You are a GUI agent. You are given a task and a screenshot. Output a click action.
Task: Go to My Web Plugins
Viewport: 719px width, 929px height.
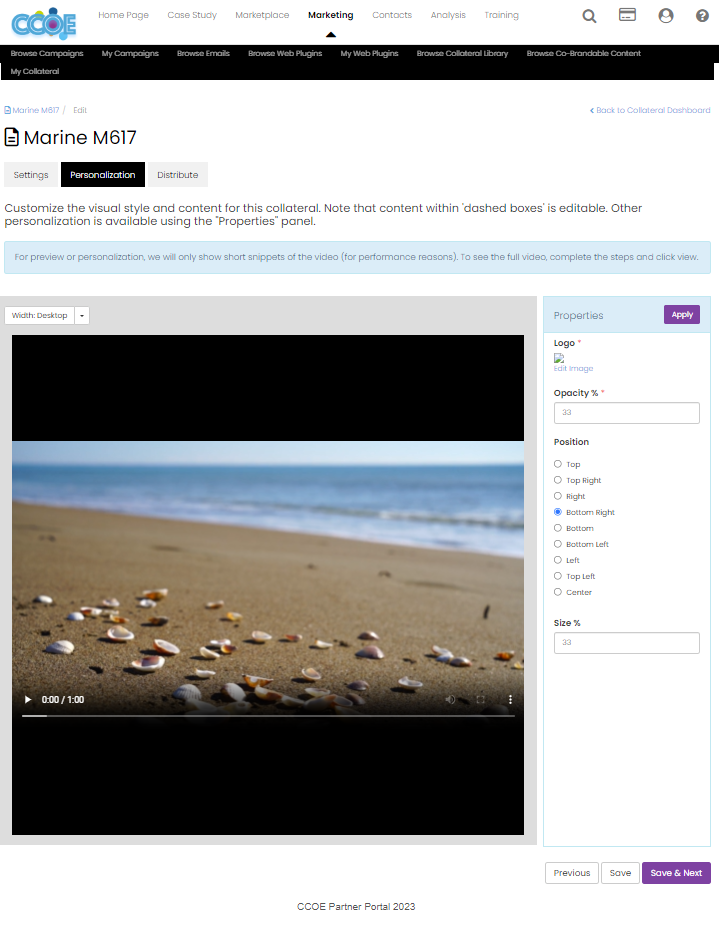(370, 53)
